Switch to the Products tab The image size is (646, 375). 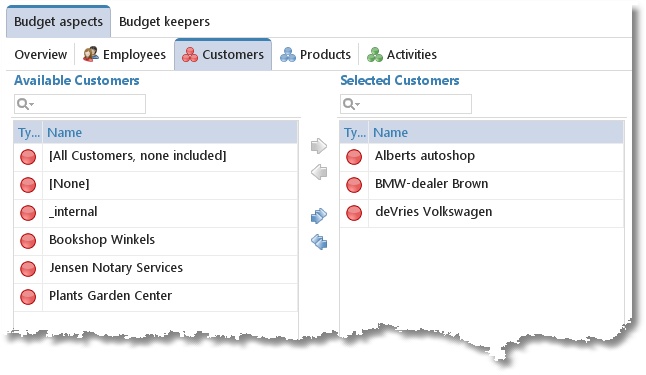[315, 54]
